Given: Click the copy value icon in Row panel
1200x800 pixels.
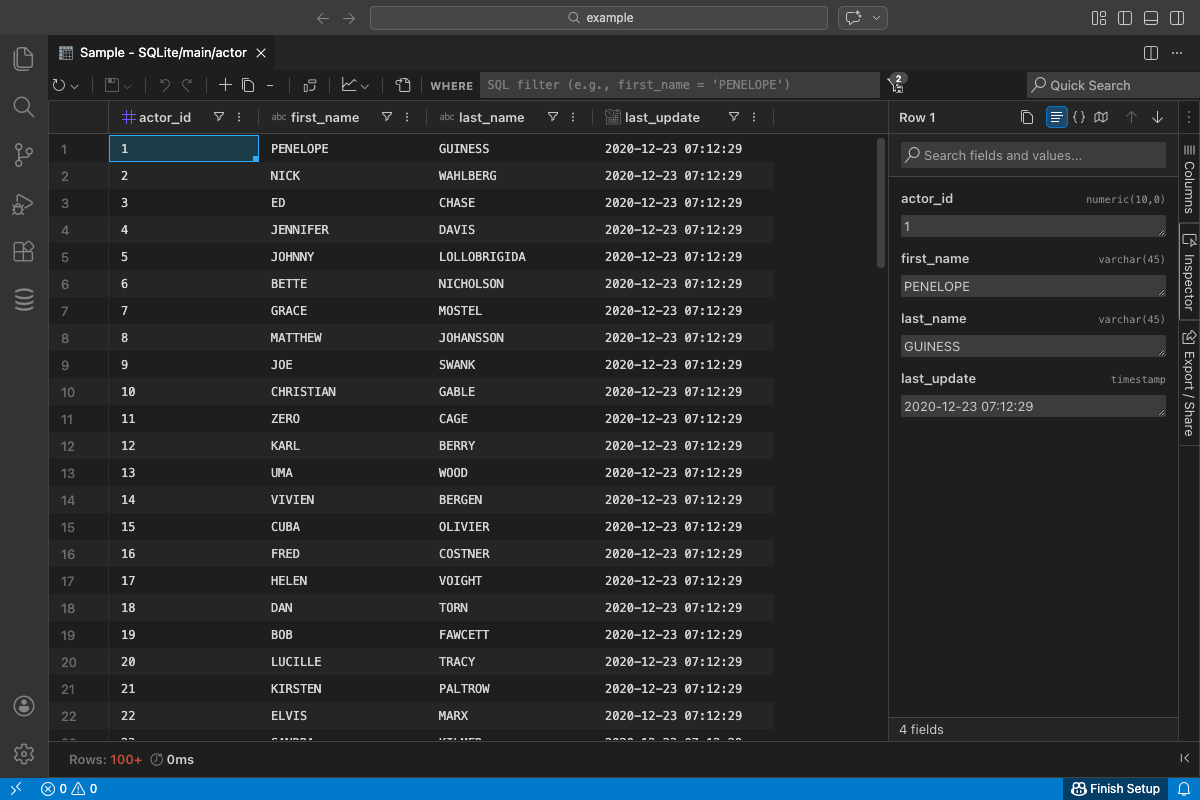Looking at the screenshot, I should click(x=1027, y=117).
